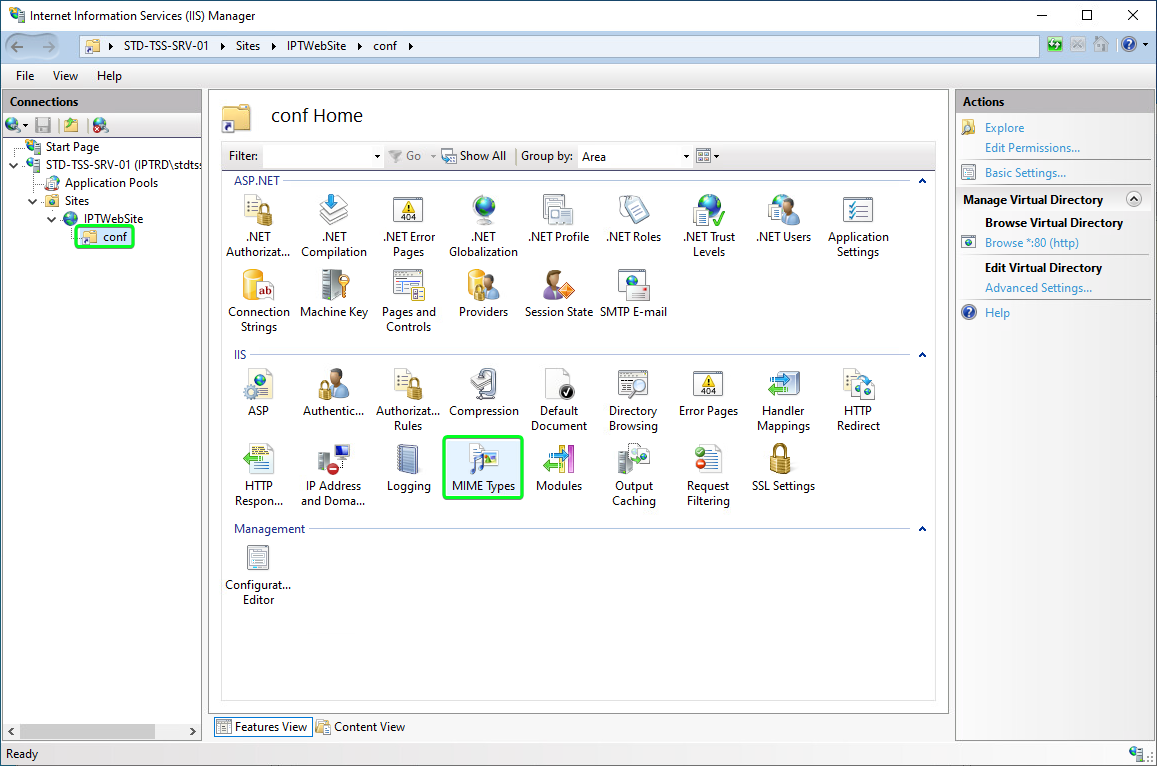The width and height of the screenshot is (1157, 766).
Task: Open the .NET Globalization feature
Action: (x=483, y=227)
